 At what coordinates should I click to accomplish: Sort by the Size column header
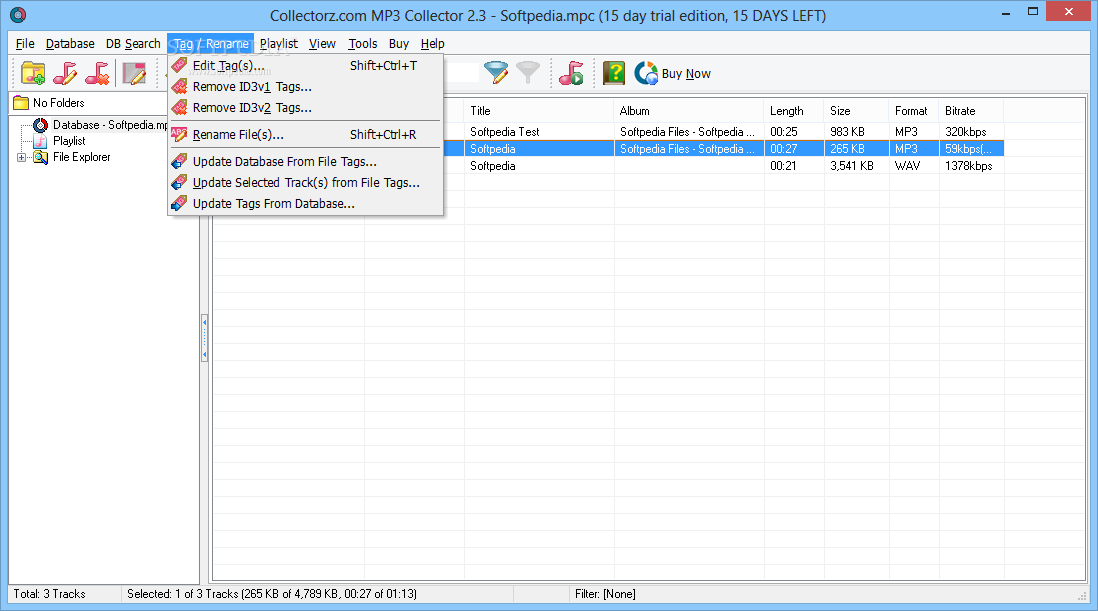point(856,111)
